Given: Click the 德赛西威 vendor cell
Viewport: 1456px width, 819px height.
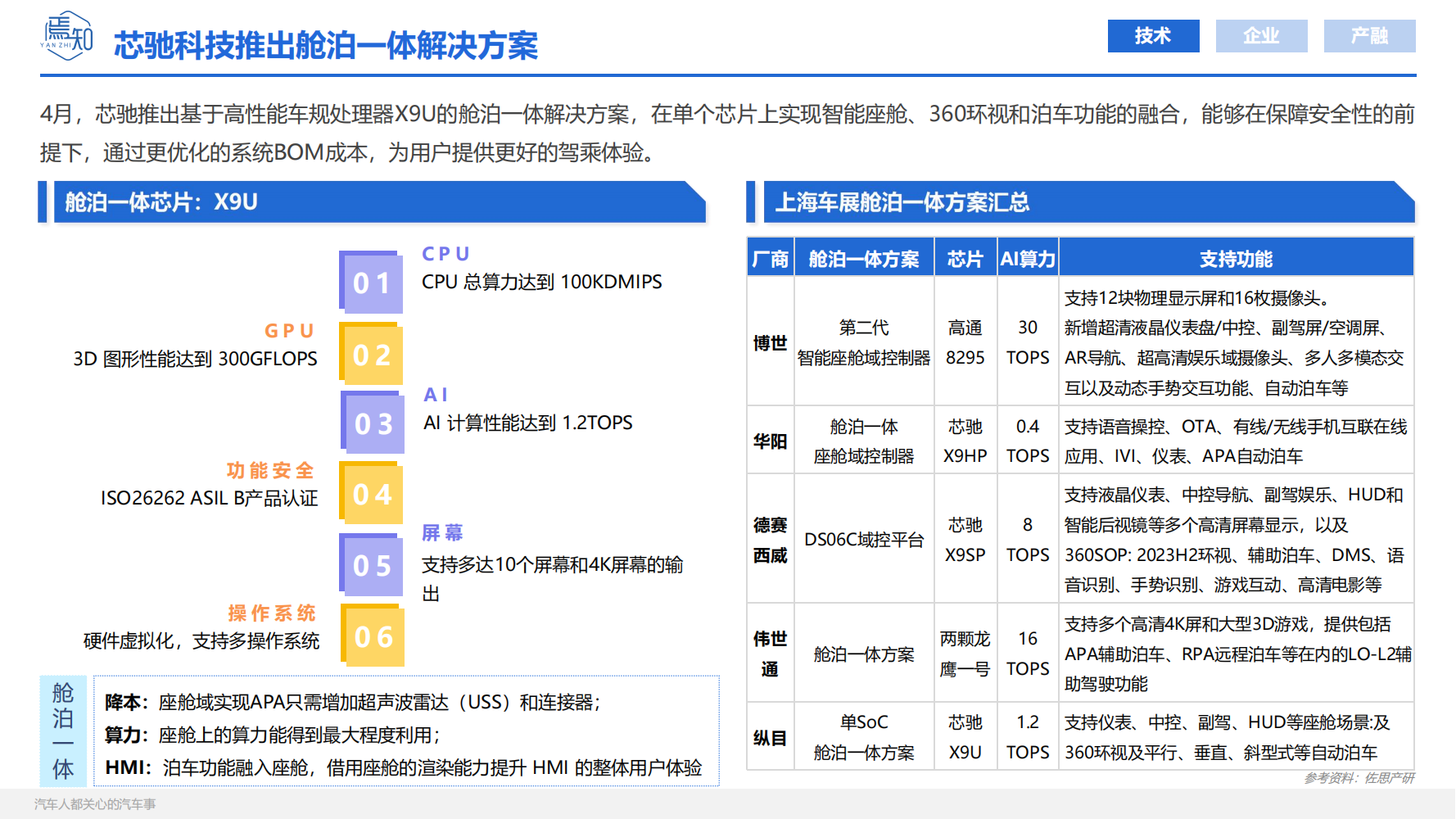Looking at the screenshot, I should pyautogui.click(x=771, y=540).
